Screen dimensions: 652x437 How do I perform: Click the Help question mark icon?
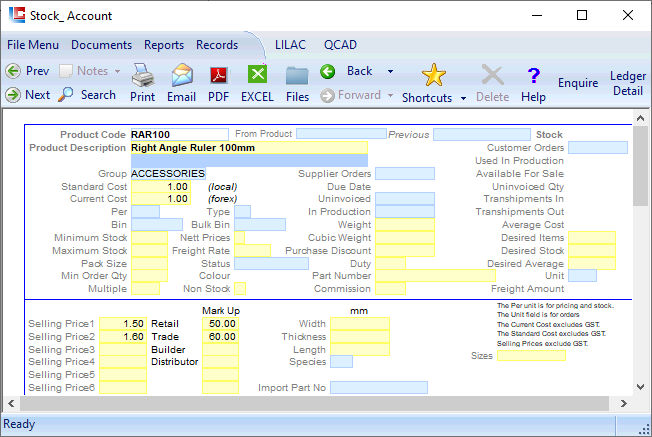[533, 76]
